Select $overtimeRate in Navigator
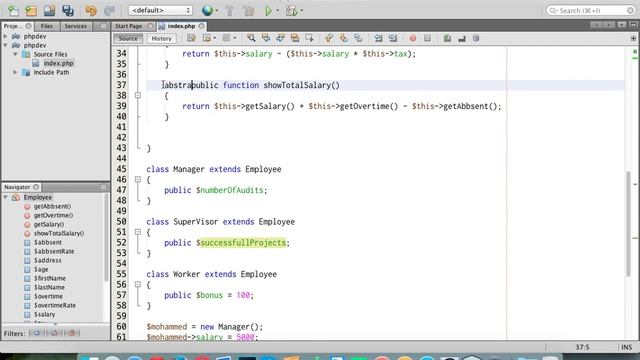This screenshot has height=360, width=640. tap(55, 305)
